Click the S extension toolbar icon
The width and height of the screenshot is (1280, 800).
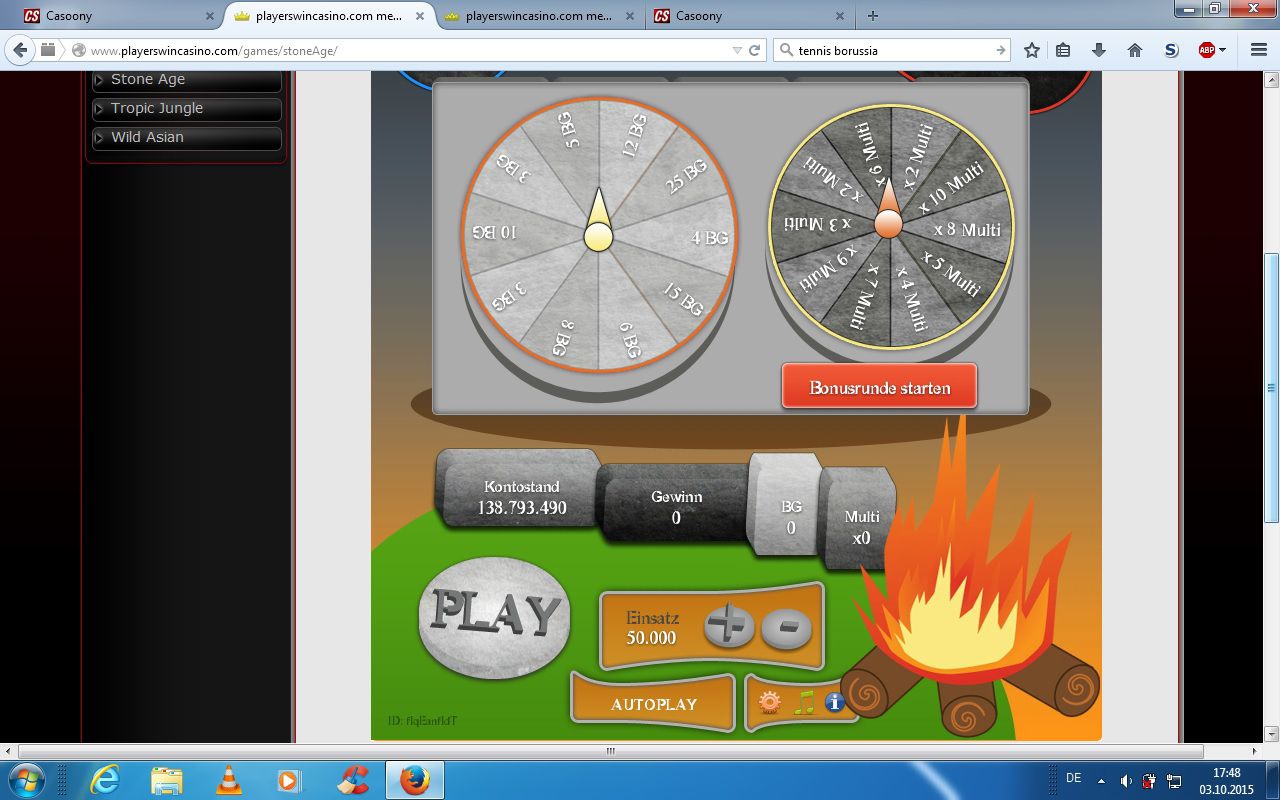(x=1171, y=50)
